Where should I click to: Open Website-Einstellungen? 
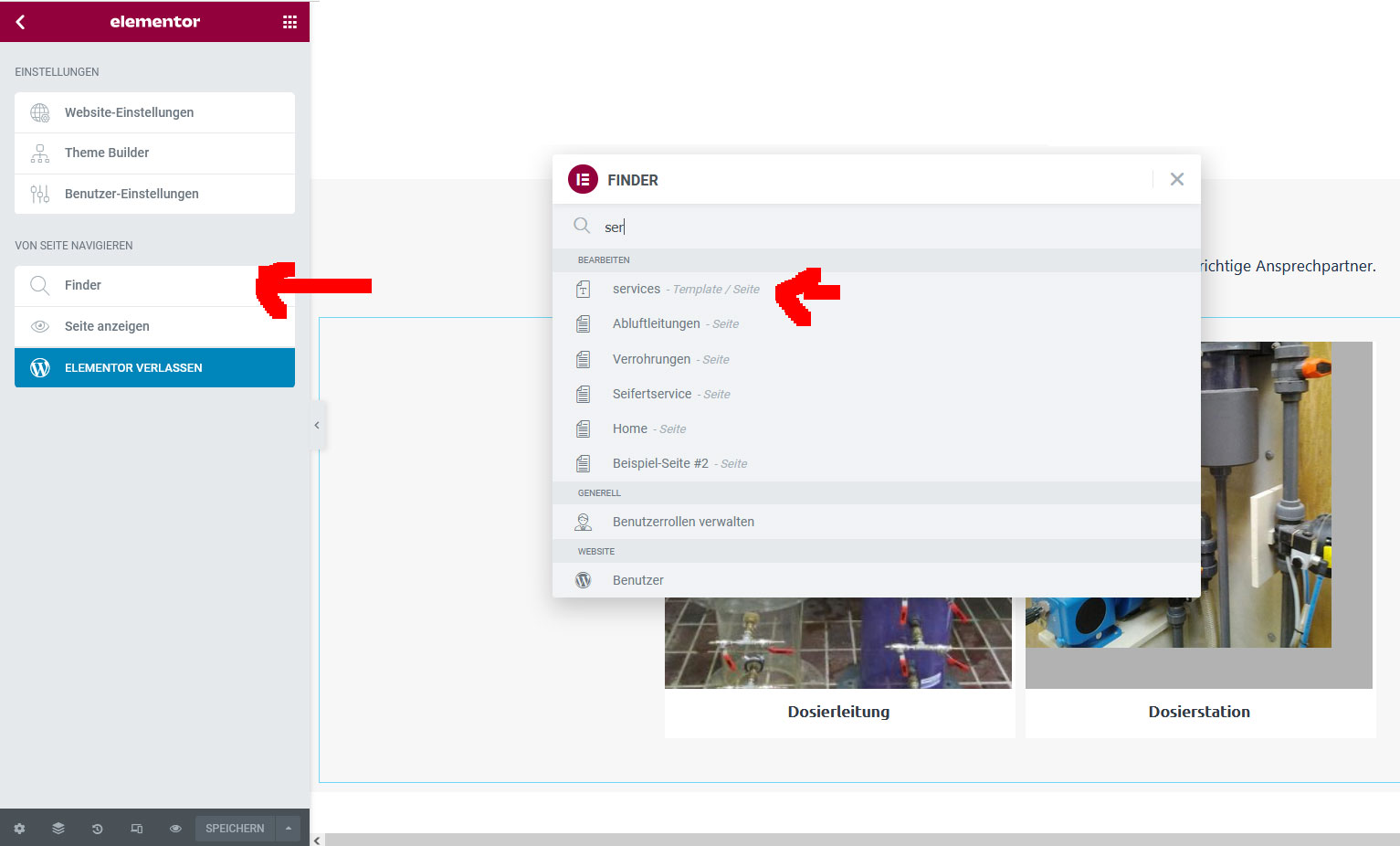154,112
